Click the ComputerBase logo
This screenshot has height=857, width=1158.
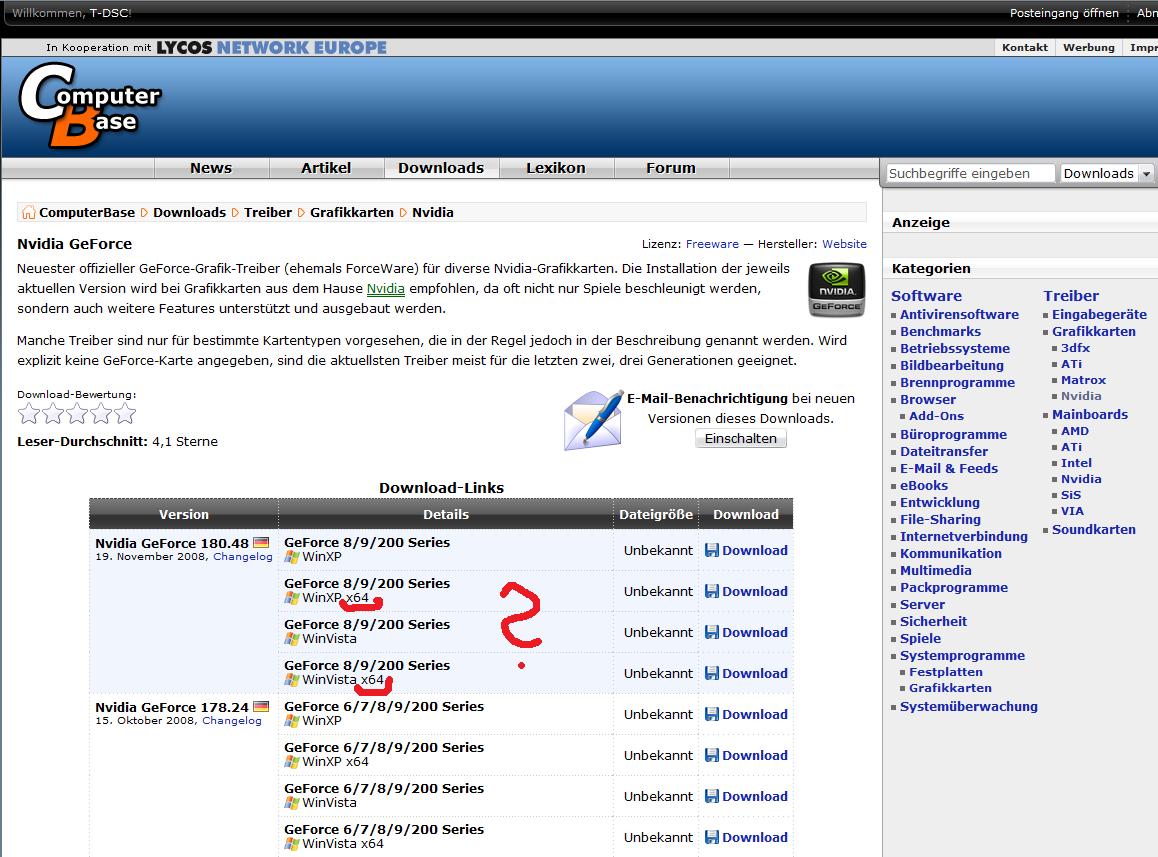coord(89,105)
